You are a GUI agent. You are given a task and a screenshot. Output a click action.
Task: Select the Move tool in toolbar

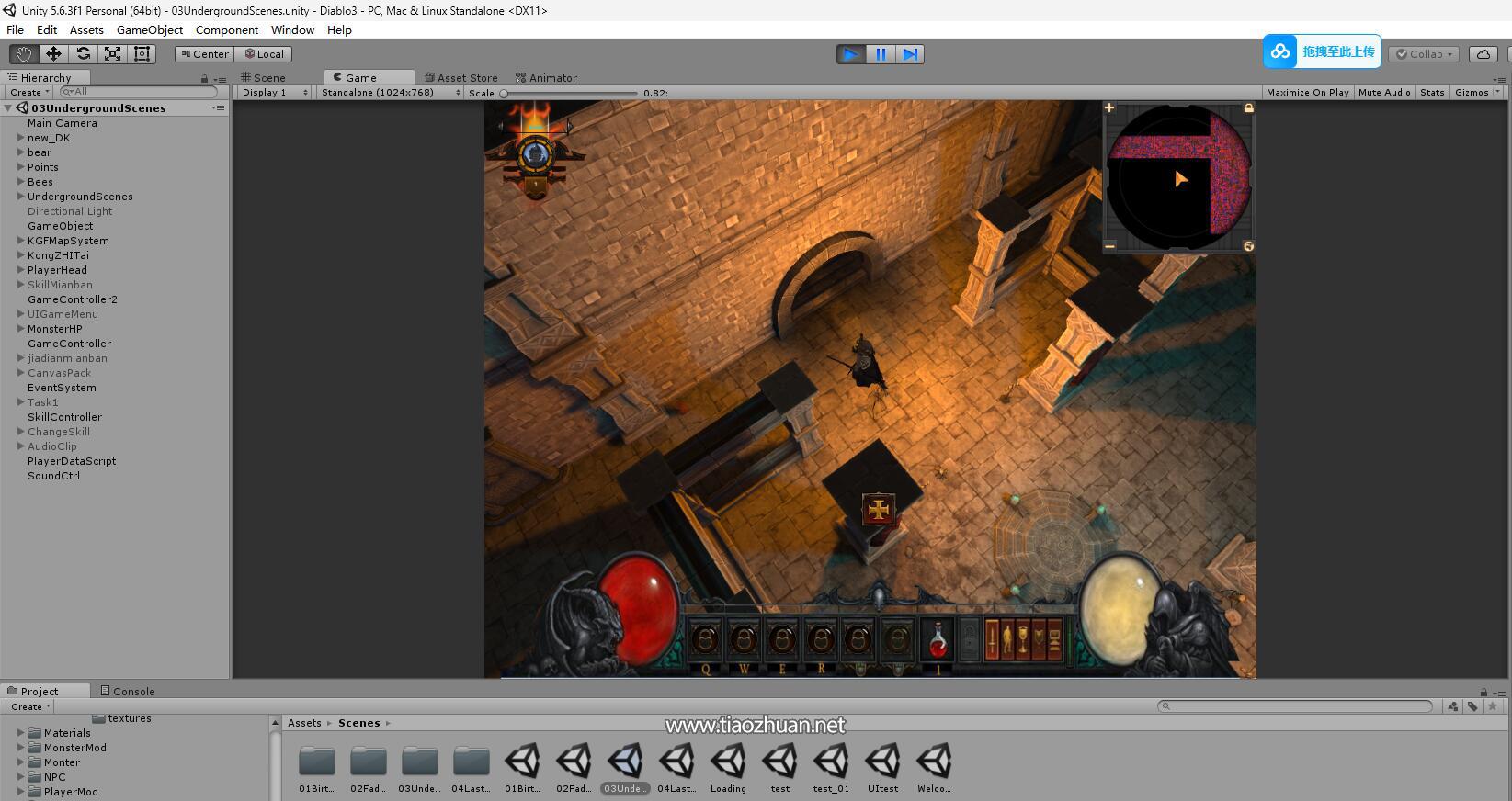point(53,54)
